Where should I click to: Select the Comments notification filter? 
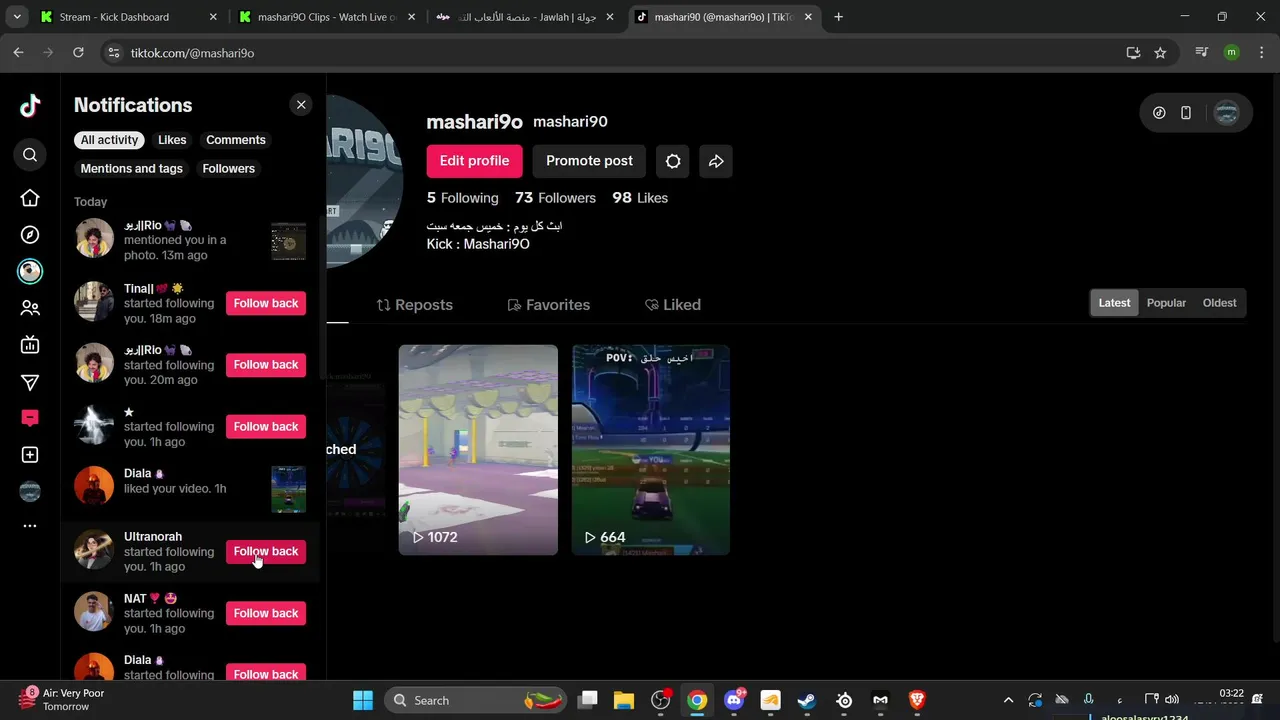point(236,140)
